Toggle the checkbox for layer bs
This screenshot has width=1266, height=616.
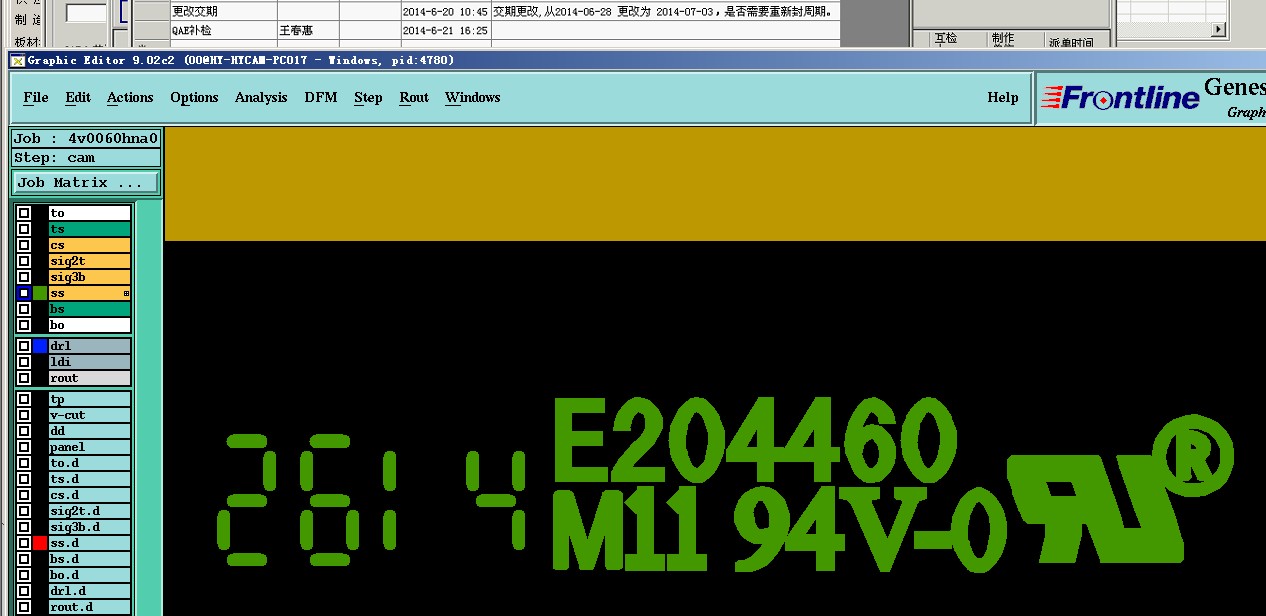pyautogui.click(x=24, y=309)
